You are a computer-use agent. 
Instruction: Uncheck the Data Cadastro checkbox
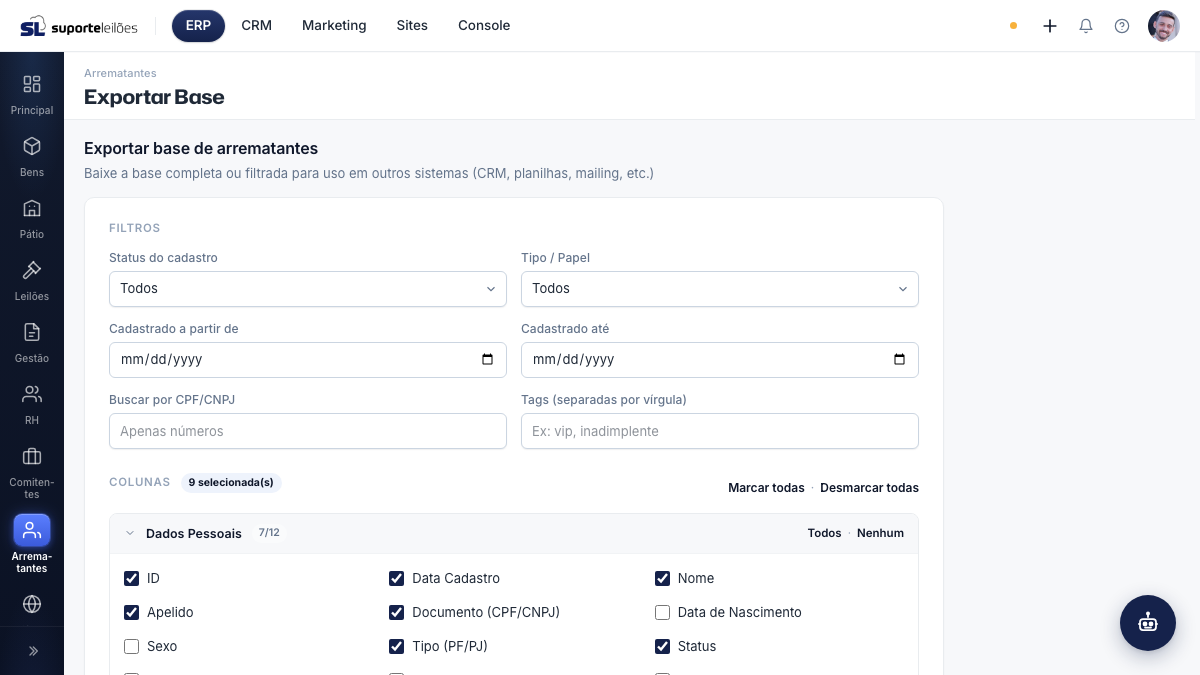tap(396, 578)
